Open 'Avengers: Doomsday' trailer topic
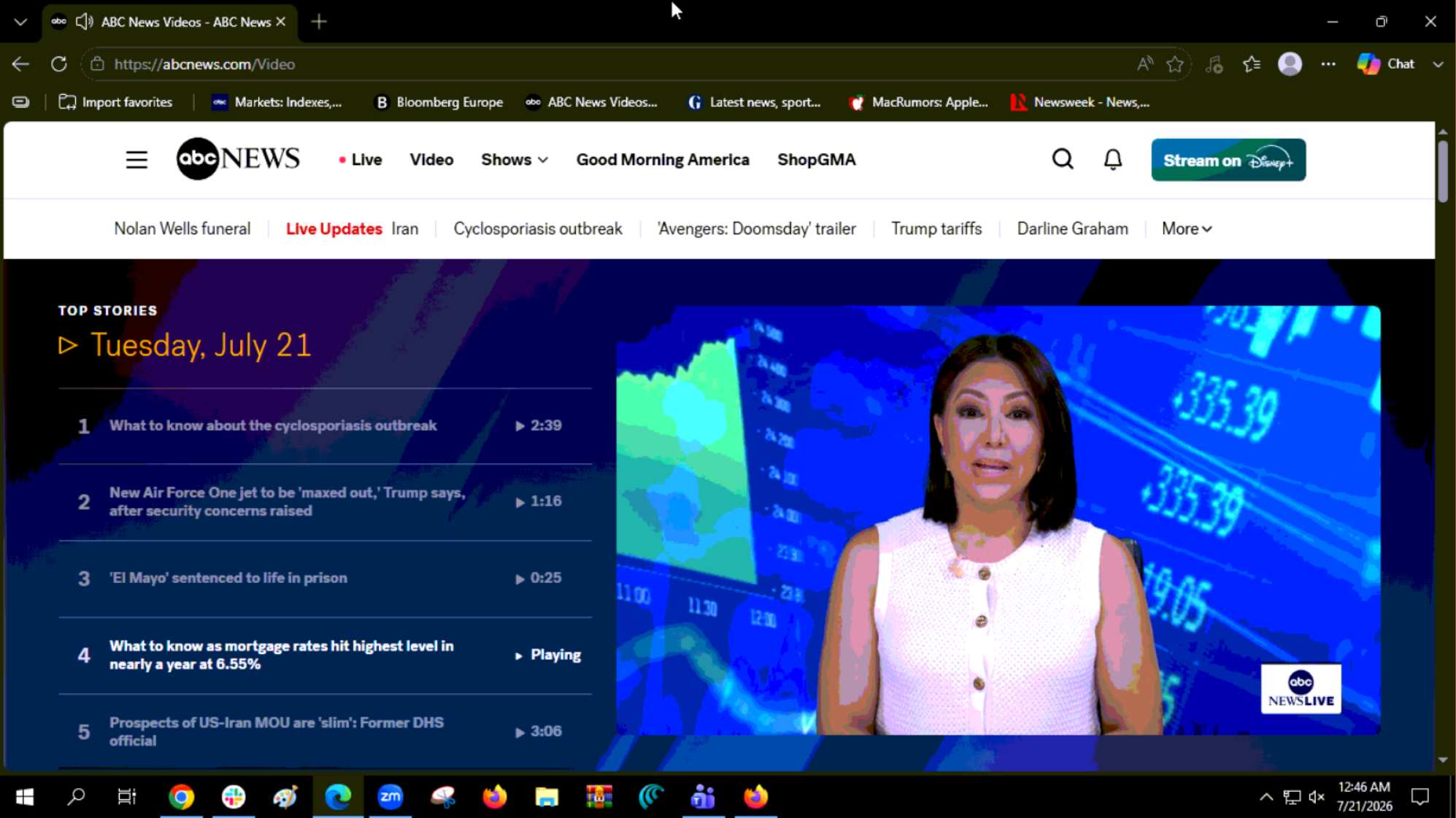 (756, 229)
